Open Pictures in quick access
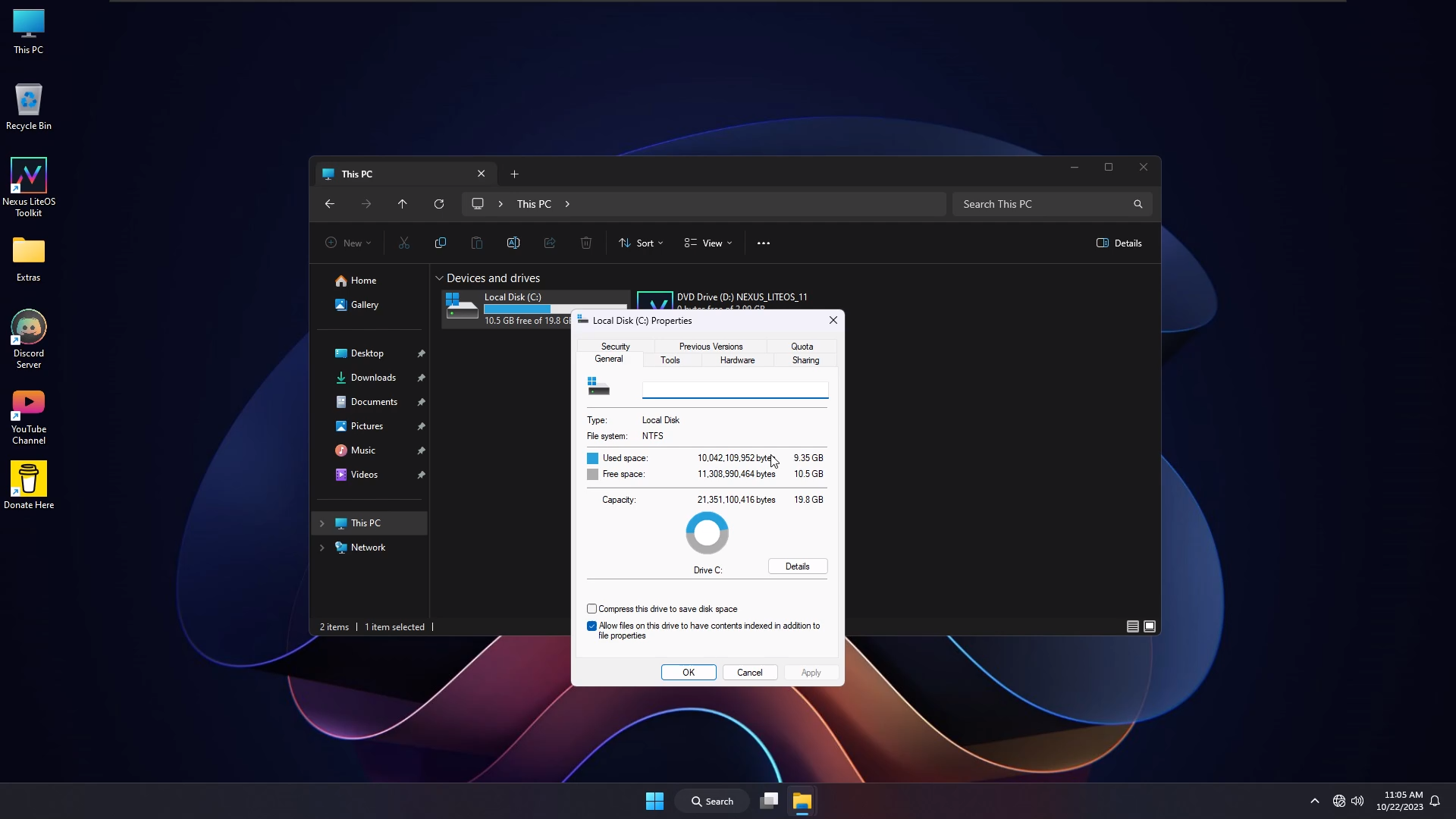 [x=367, y=426]
